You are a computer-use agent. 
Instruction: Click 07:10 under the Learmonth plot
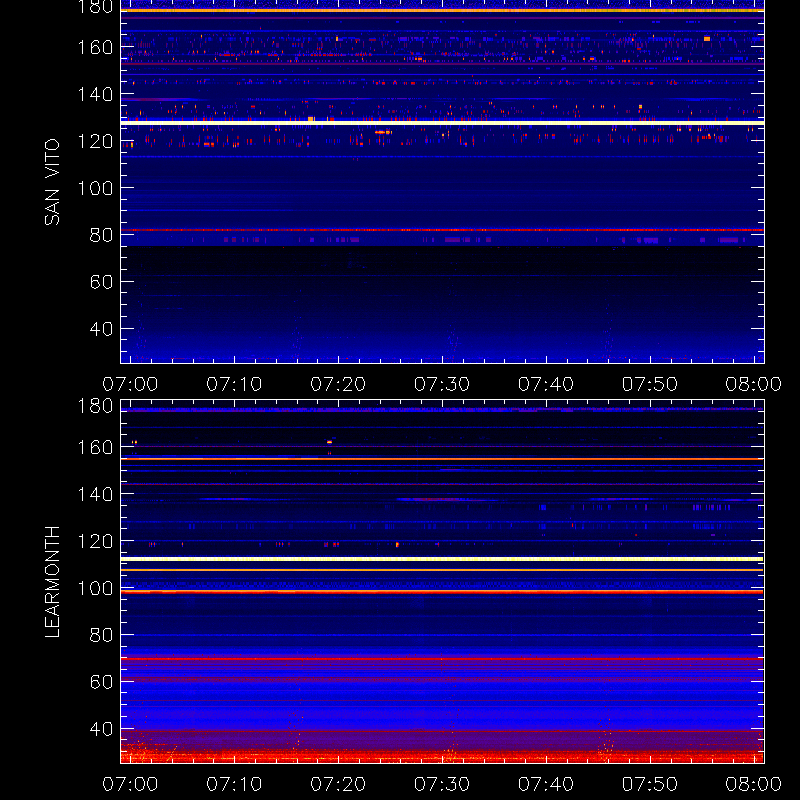[x=234, y=784]
